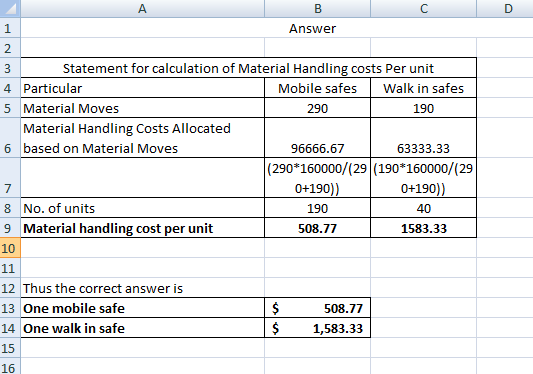
Task: Click the units value 40
Action: (x=424, y=208)
